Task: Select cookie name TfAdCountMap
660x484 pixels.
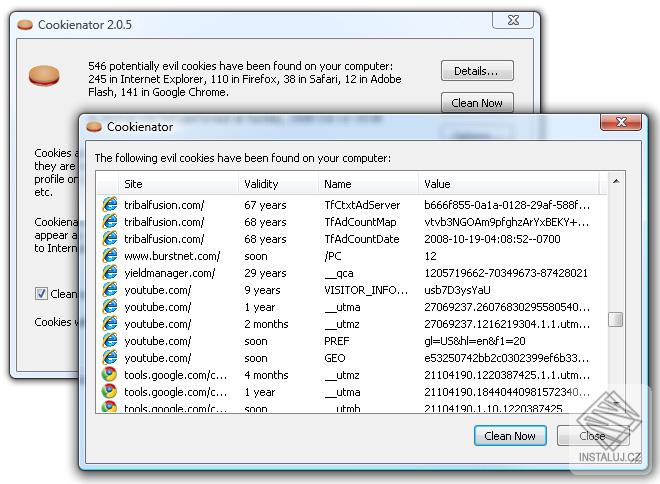Action: 360,222
